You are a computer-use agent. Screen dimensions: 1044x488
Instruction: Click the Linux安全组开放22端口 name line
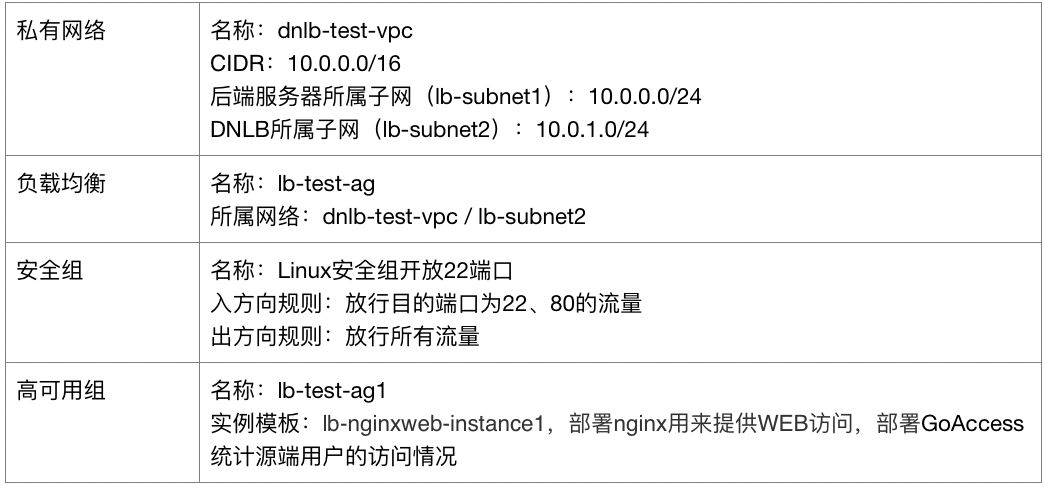point(361,271)
